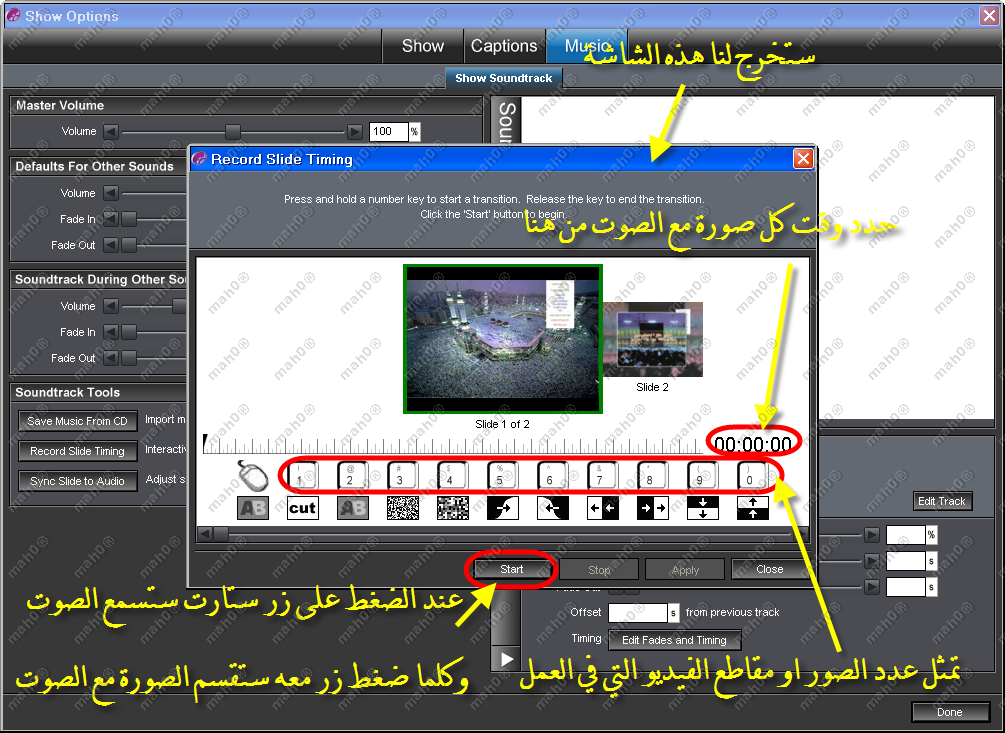Select the Slide 2 thumbnail

tap(652, 340)
